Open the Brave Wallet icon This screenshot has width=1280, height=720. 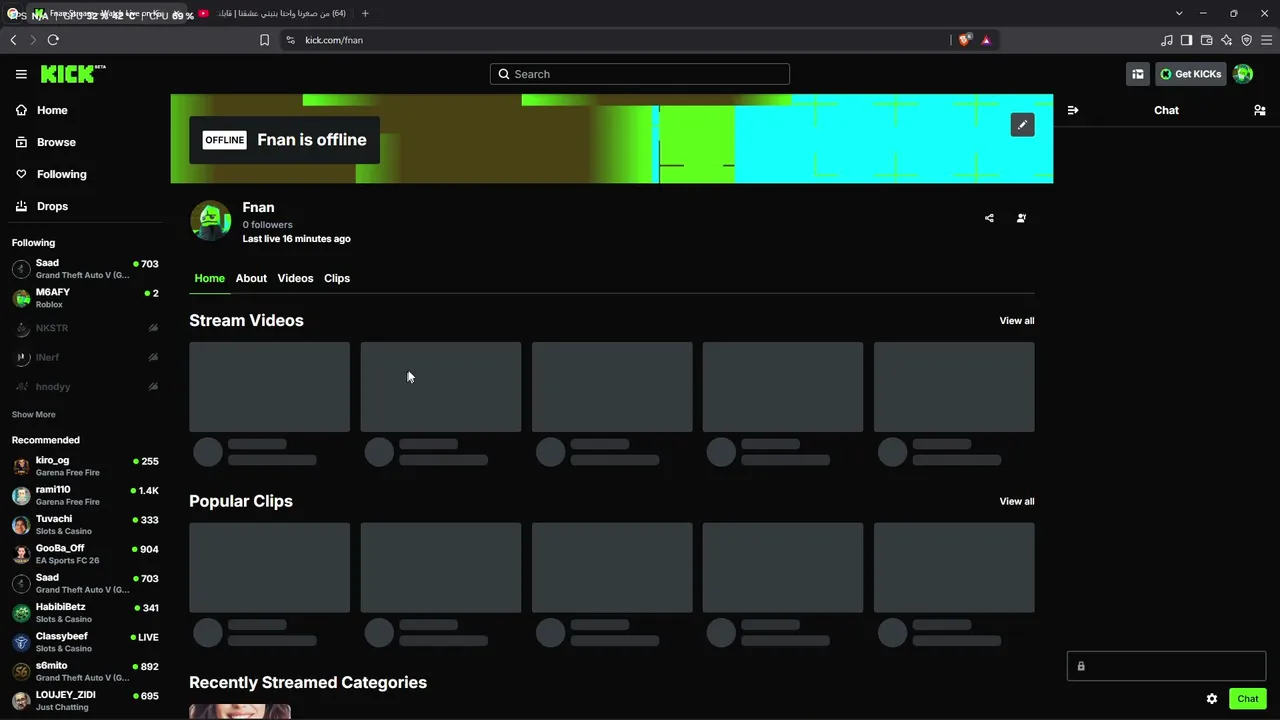click(1206, 40)
